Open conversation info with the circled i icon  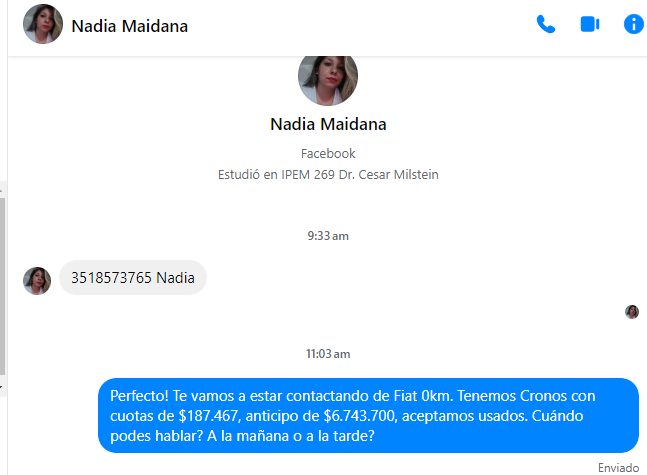point(634,24)
